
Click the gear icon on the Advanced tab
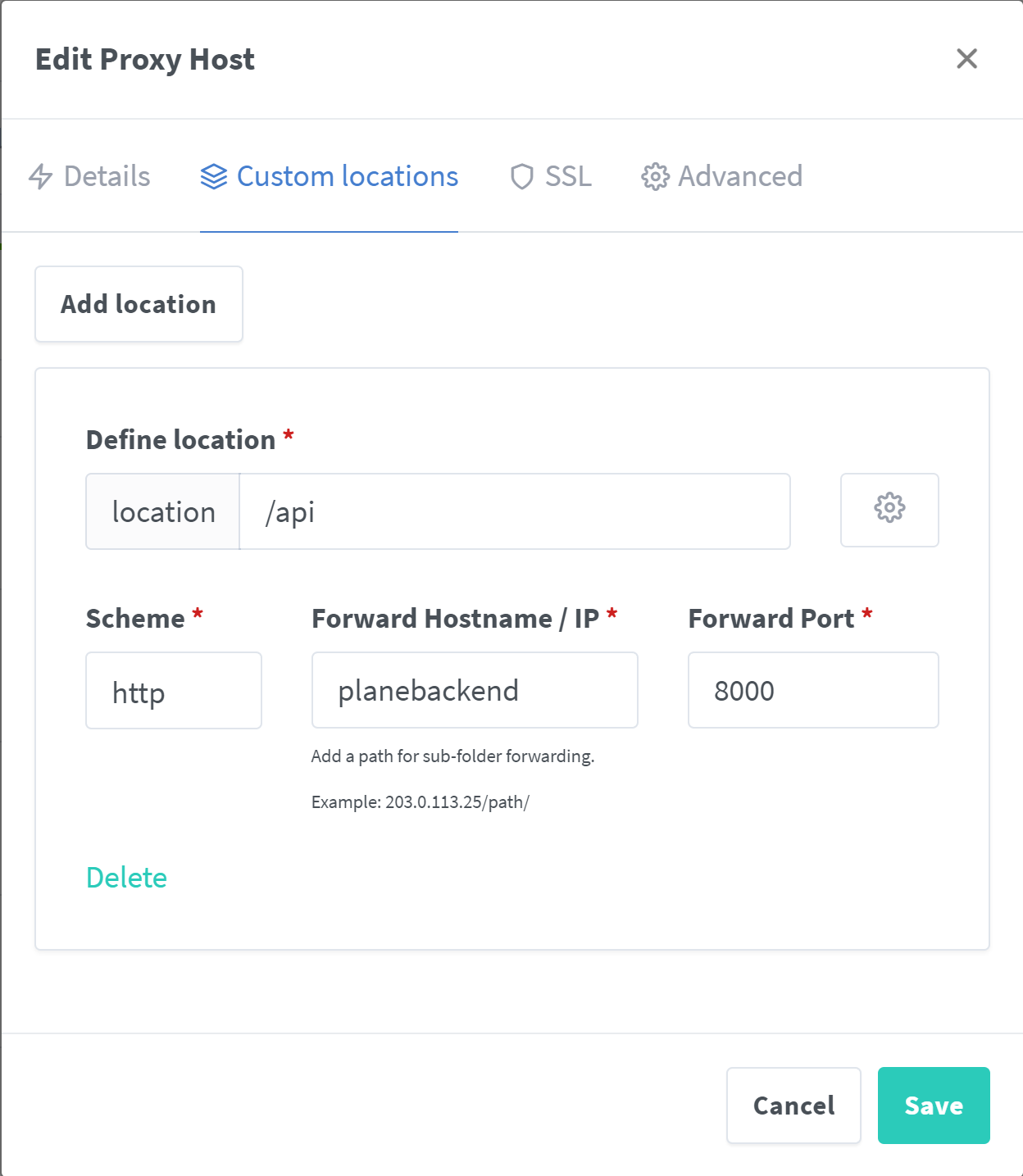[654, 176]
